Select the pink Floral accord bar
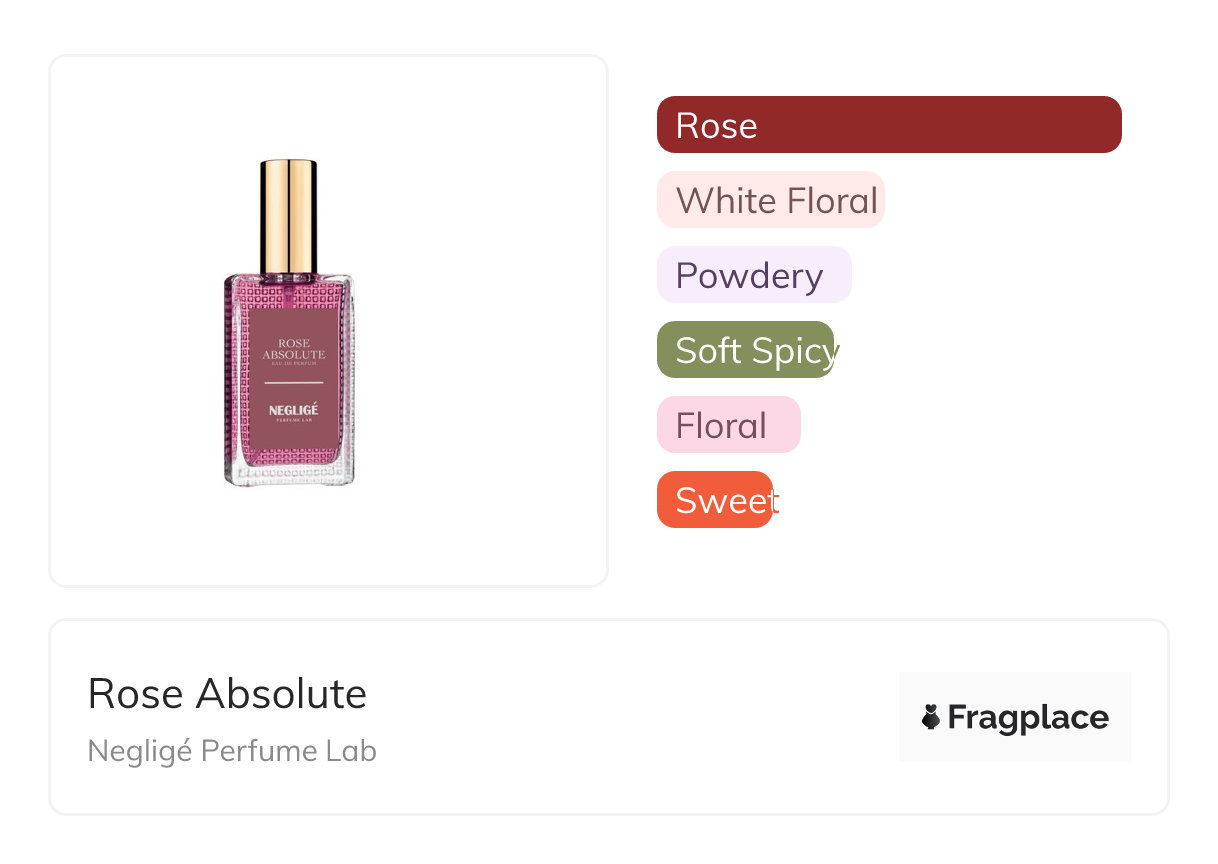The image size is (1218, 864). (729, 425)
